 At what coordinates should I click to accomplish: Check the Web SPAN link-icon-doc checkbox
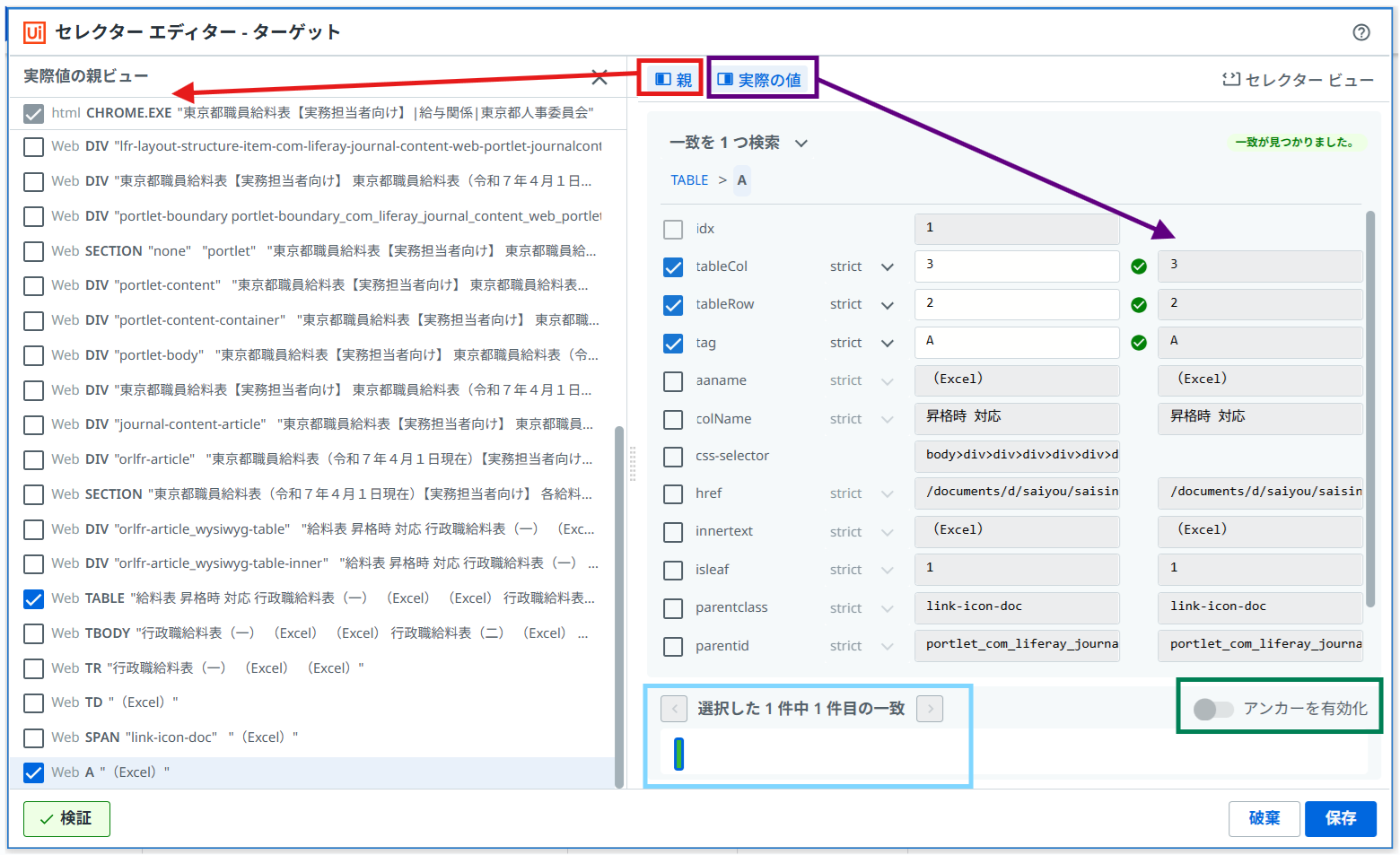point(34,738)
